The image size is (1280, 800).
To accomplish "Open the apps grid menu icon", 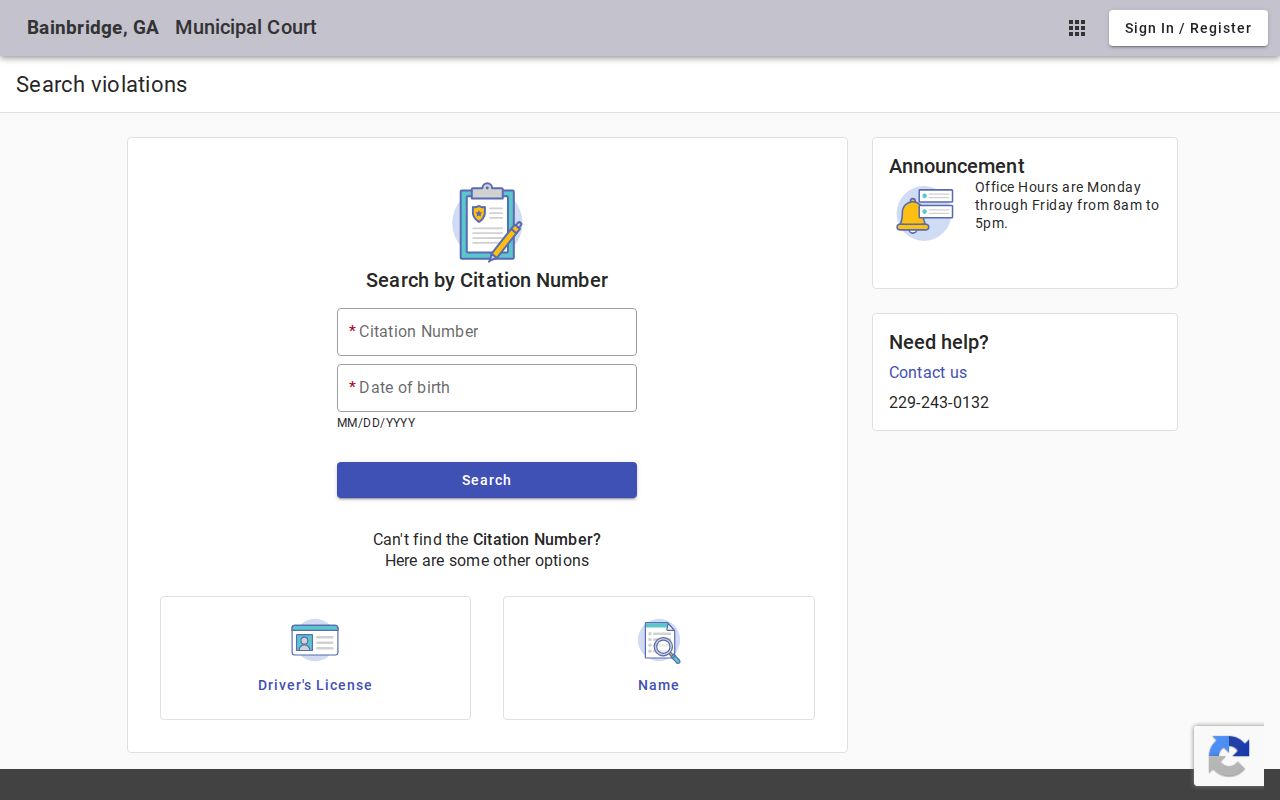I will [1077, 28].
